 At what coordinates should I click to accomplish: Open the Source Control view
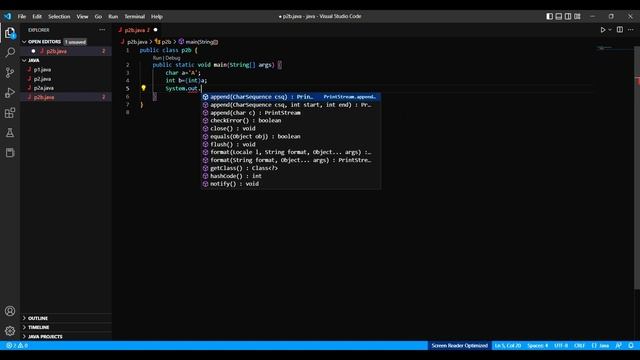click(x=10, y=73)
